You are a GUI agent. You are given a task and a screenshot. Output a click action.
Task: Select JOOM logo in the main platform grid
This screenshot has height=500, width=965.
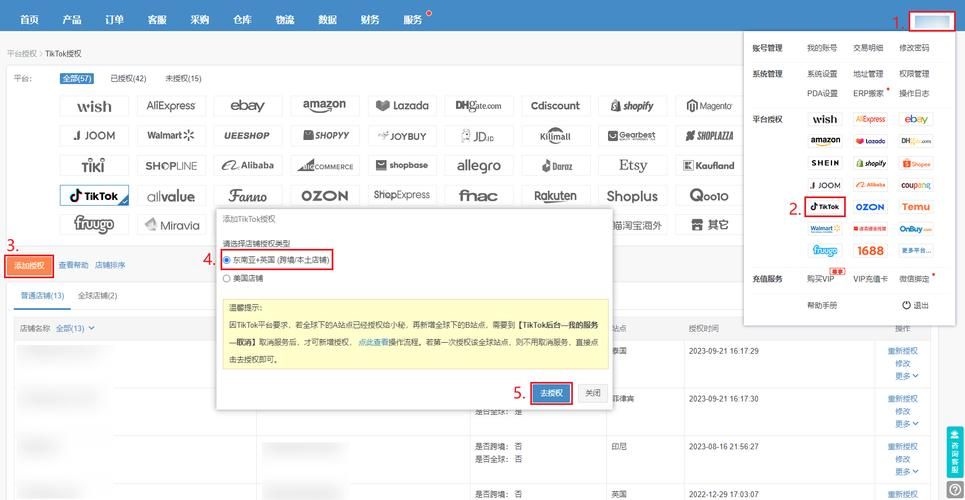coord(94,135)
